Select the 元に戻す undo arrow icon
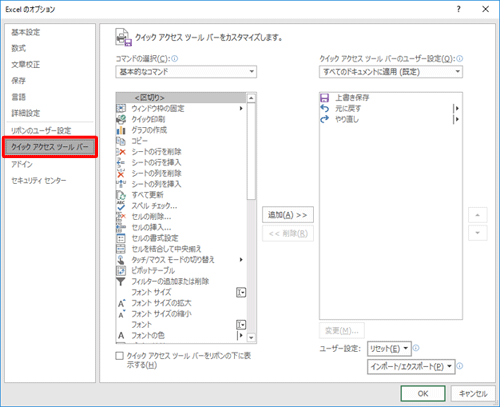This screenshot has height=407, width=500. coord(324,108)
